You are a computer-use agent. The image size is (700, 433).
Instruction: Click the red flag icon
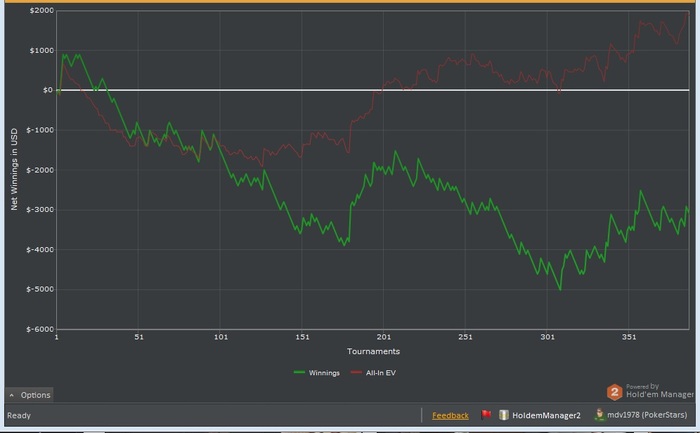[486, 415]
